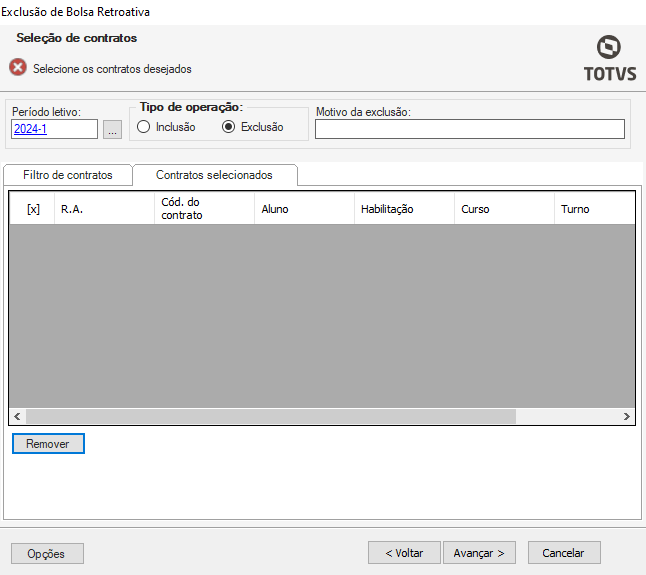Cancel the wizard with Cancelar
This screenshot has height=575, width=646.
point(563,553)
